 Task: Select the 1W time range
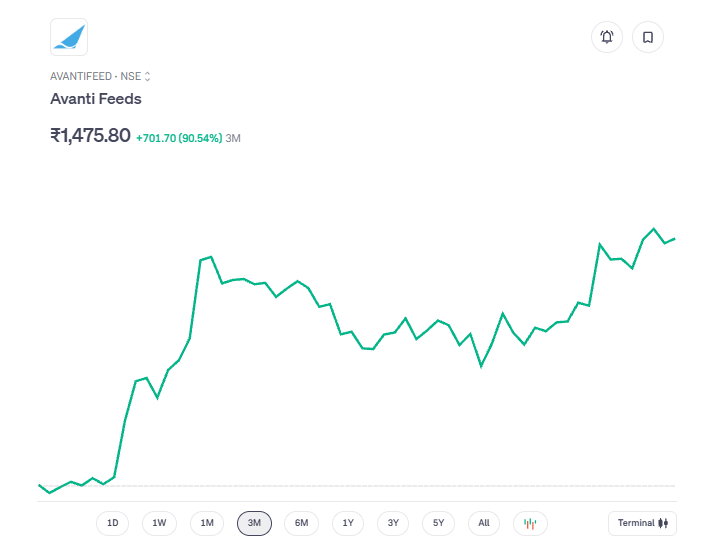click(x=159, y=523)
